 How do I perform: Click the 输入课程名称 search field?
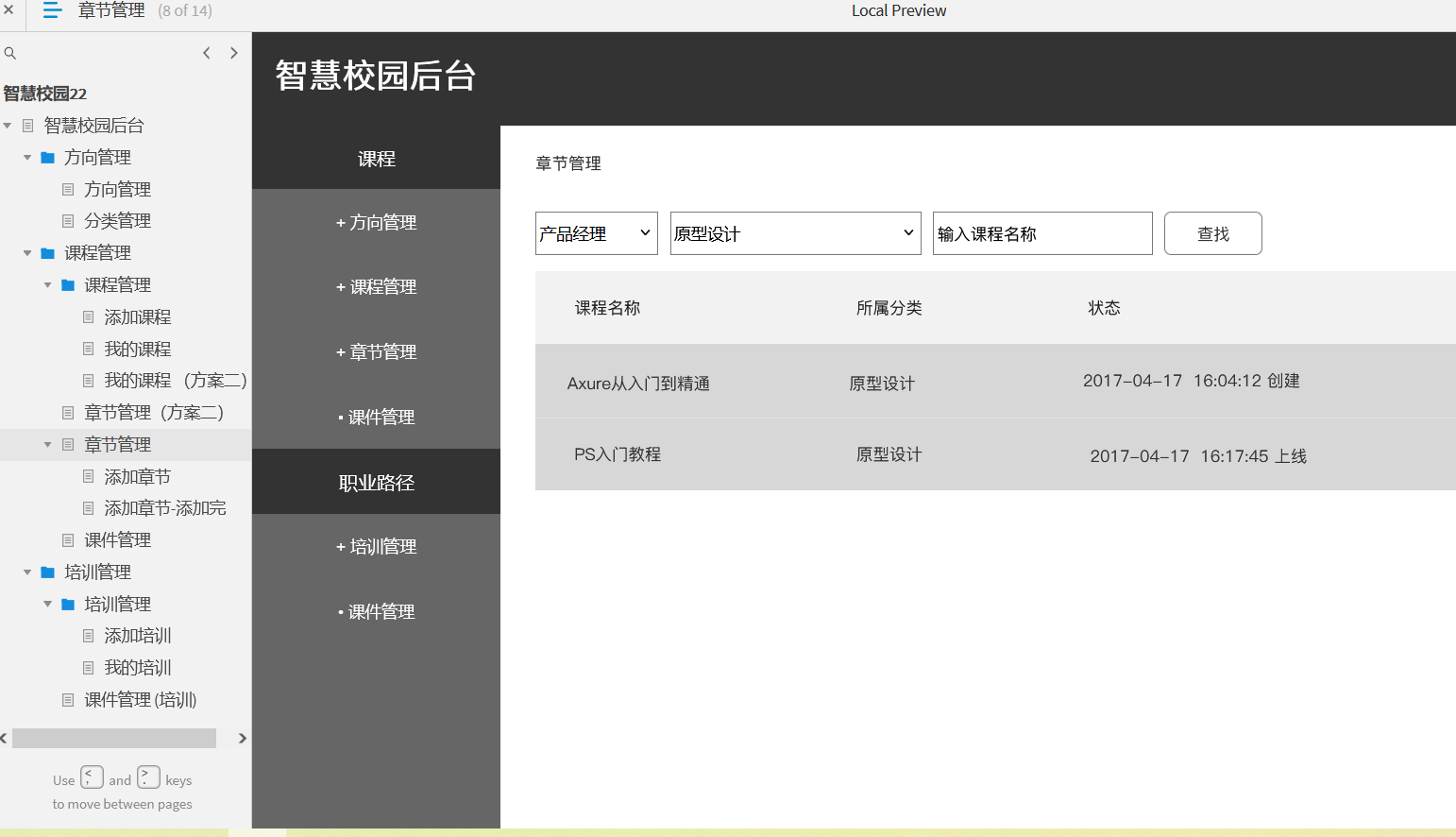point(1042,233)
